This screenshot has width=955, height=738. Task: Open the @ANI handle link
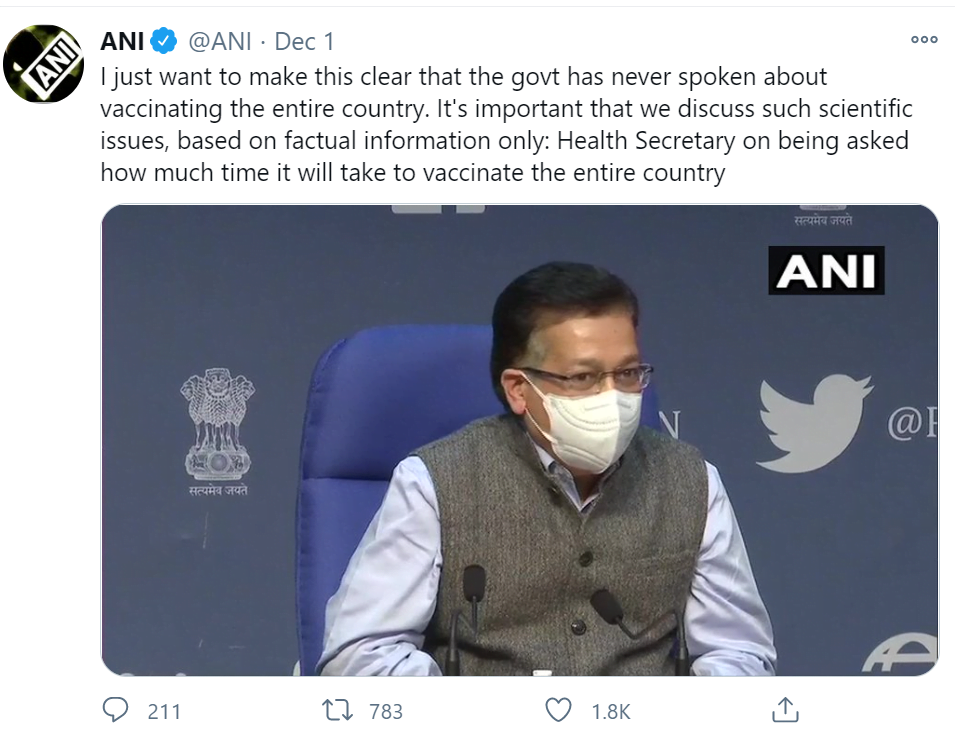[x=221, y=41]
